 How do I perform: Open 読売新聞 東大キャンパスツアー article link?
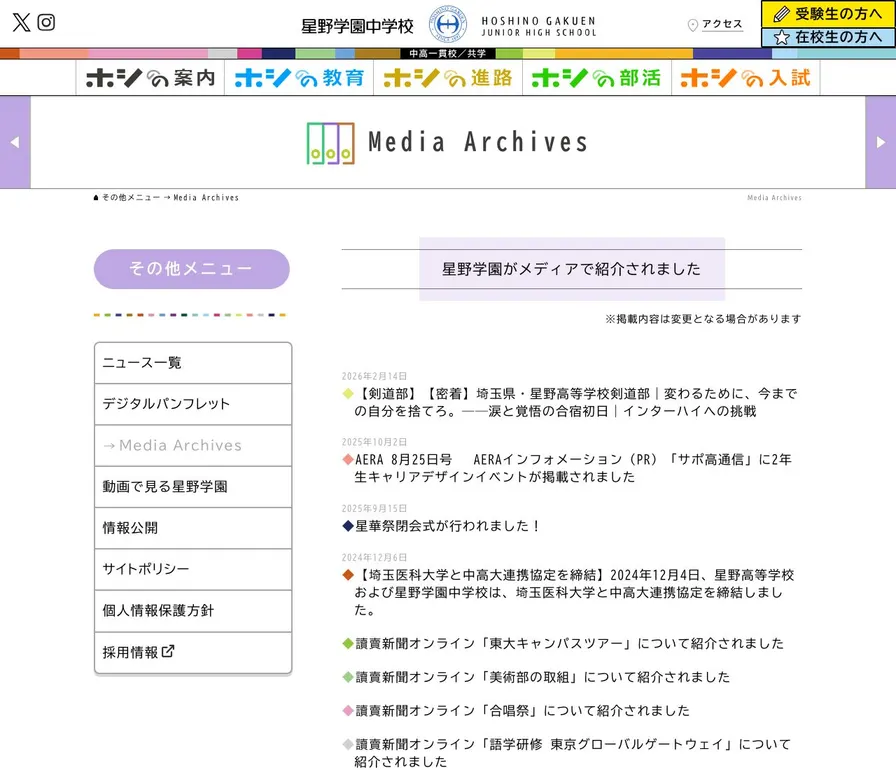(569, 643)
